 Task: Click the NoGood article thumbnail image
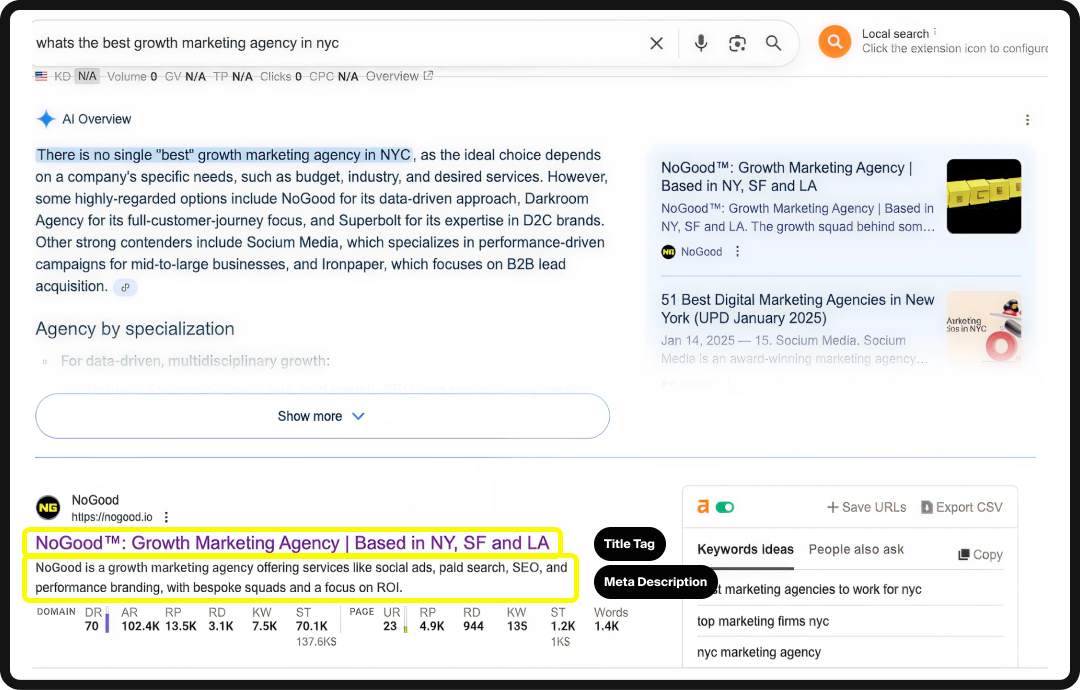tap(983, 196)
